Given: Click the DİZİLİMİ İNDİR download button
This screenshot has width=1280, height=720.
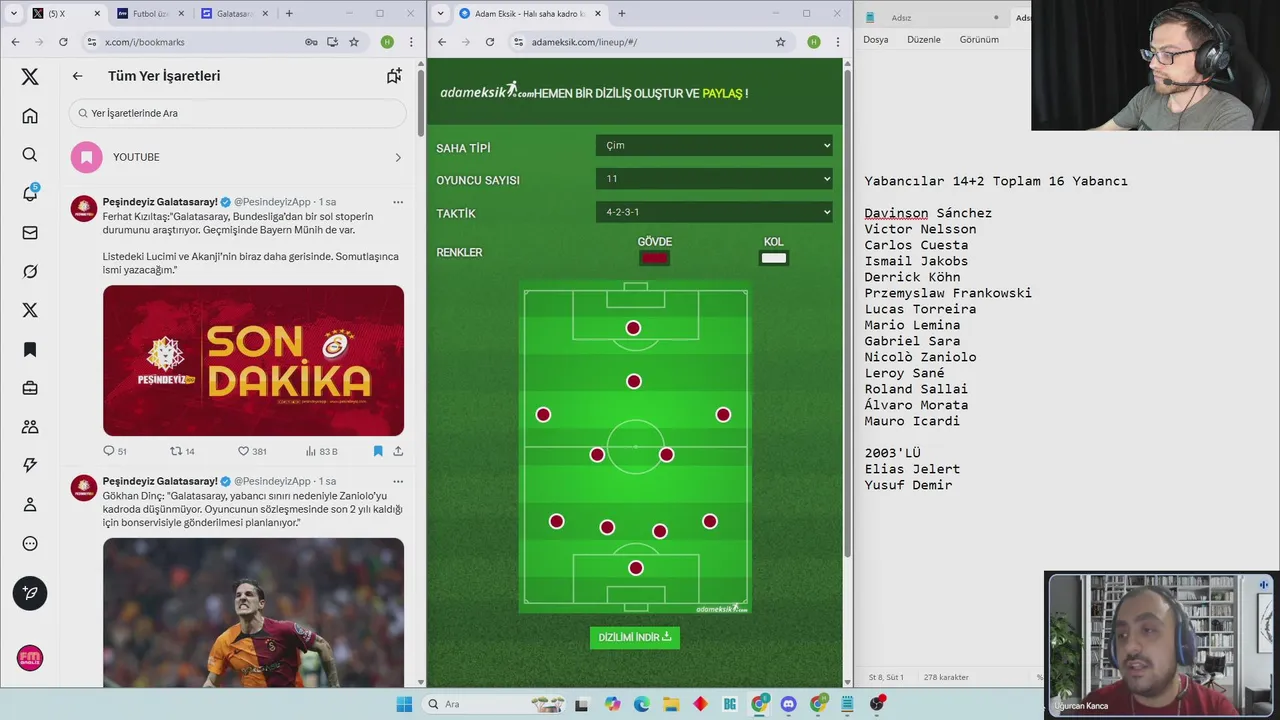Looking at the screenshot, I should point(635,637).
